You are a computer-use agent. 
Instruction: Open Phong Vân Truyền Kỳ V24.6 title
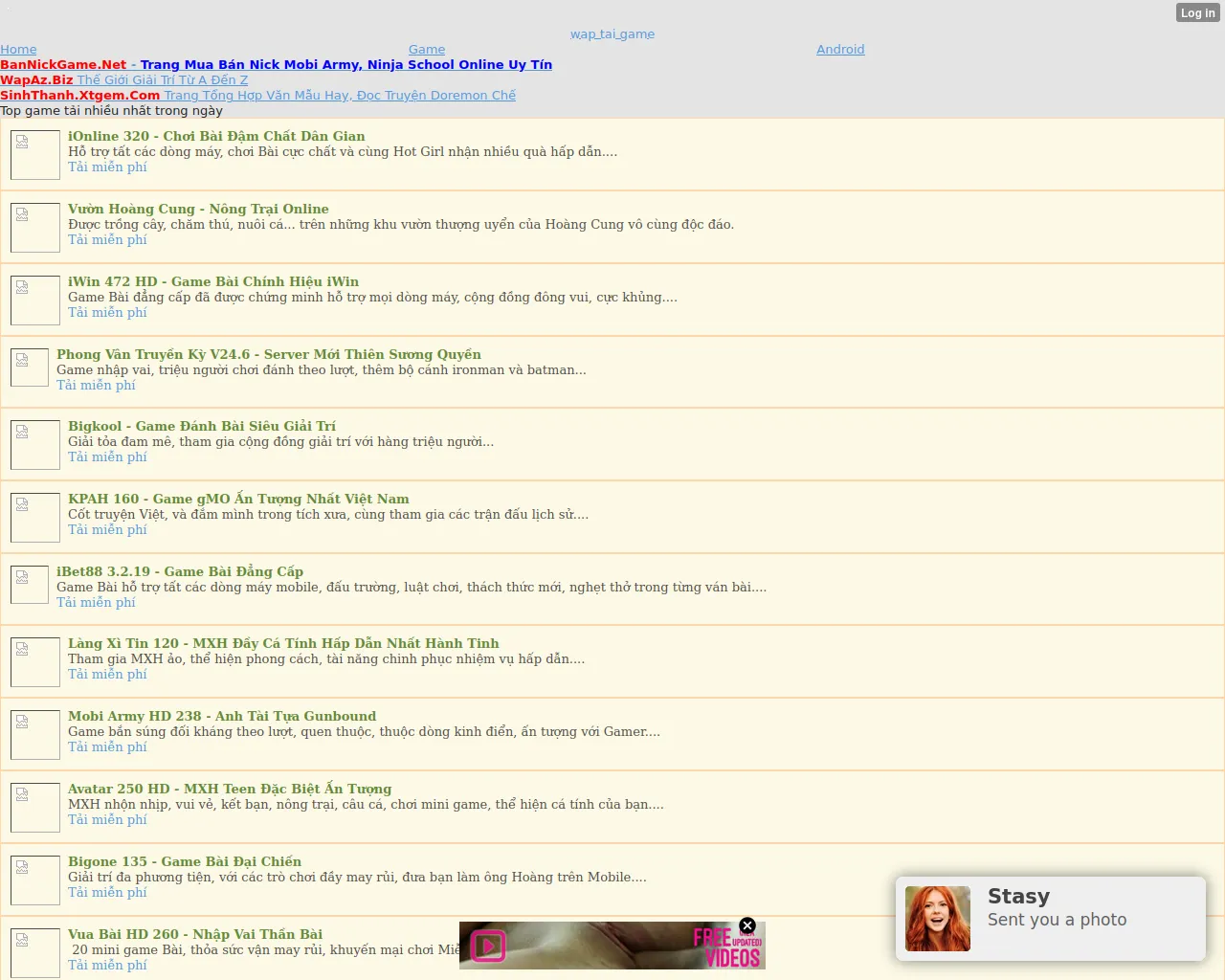tap(269, 354)
